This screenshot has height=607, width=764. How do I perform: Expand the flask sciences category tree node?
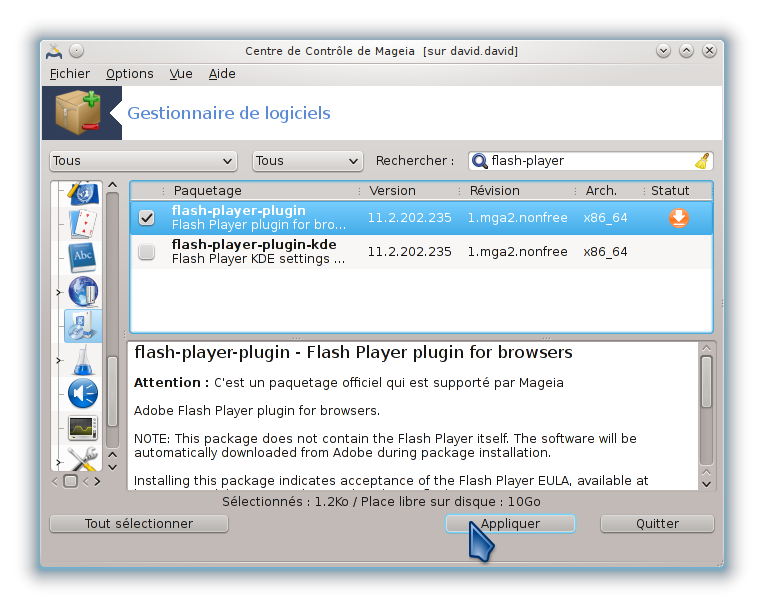58,360
